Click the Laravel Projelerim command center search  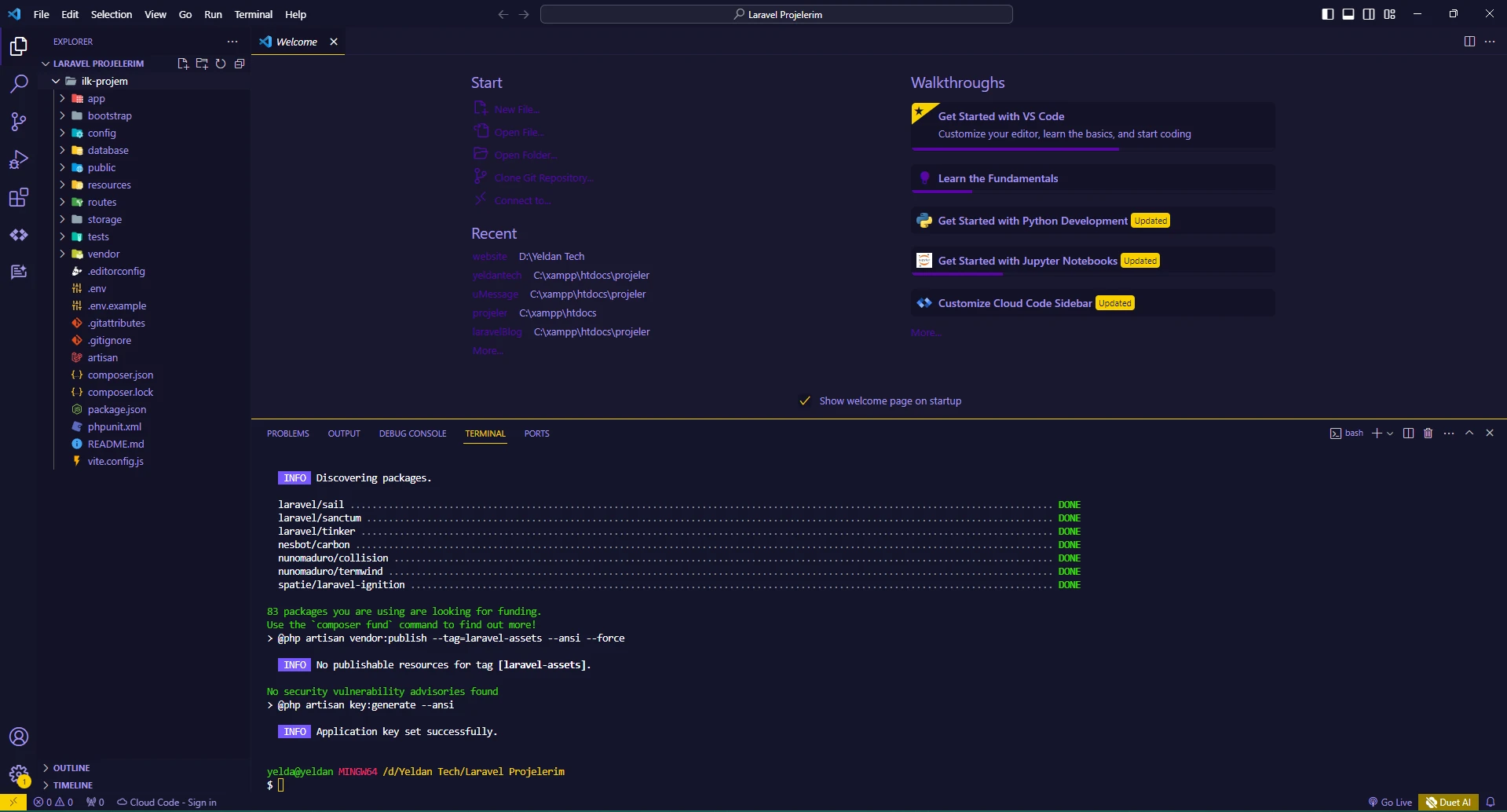(777, 14)
